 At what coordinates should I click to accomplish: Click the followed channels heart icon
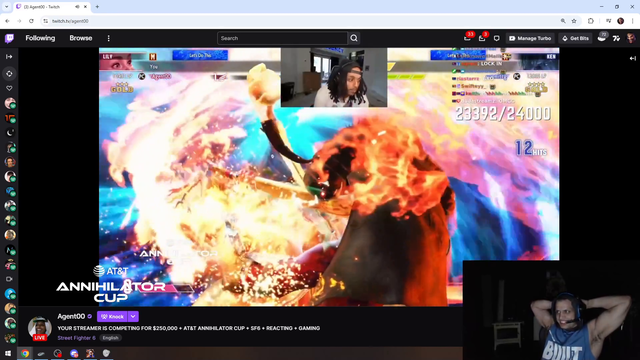coord(9,88)
